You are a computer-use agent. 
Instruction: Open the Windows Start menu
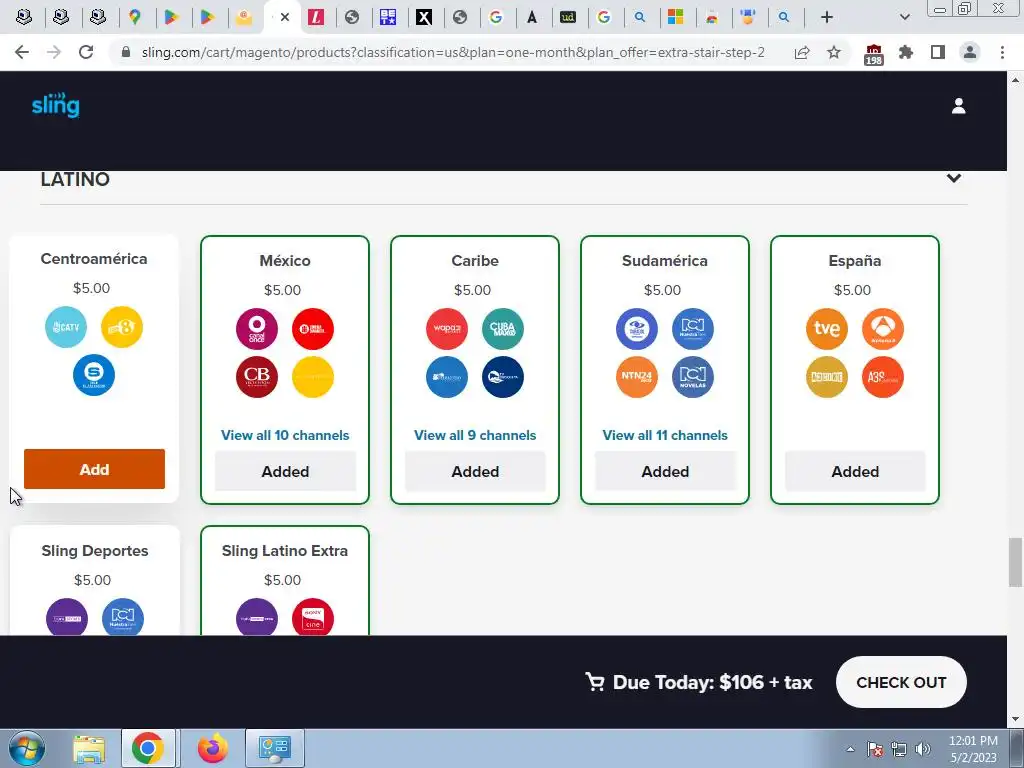27,748
